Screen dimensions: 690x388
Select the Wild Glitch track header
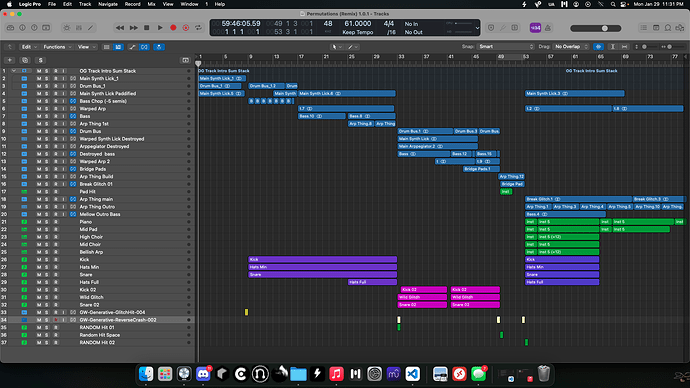pyautogui.click(x=92, y=297)
